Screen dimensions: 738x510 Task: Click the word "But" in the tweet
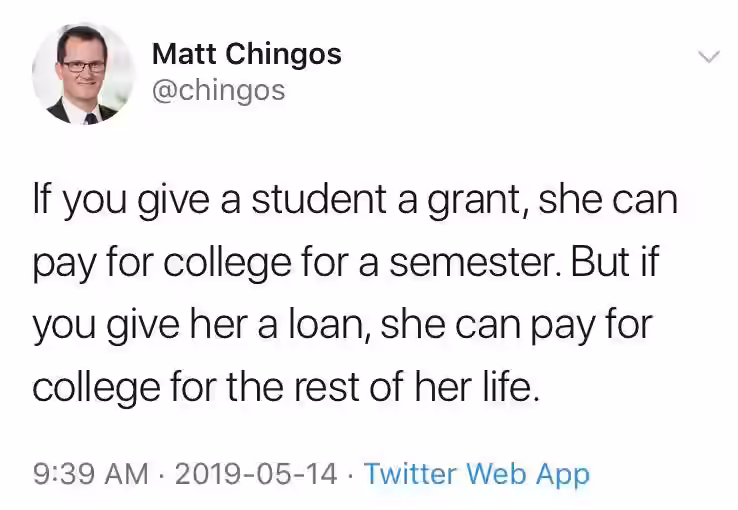click(x=598, y=260)
